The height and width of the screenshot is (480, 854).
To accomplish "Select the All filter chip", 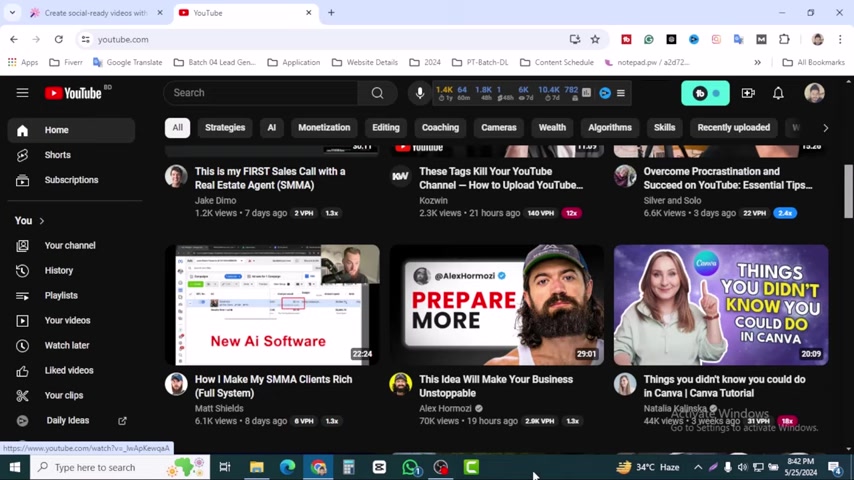I will tap(178, 128).
